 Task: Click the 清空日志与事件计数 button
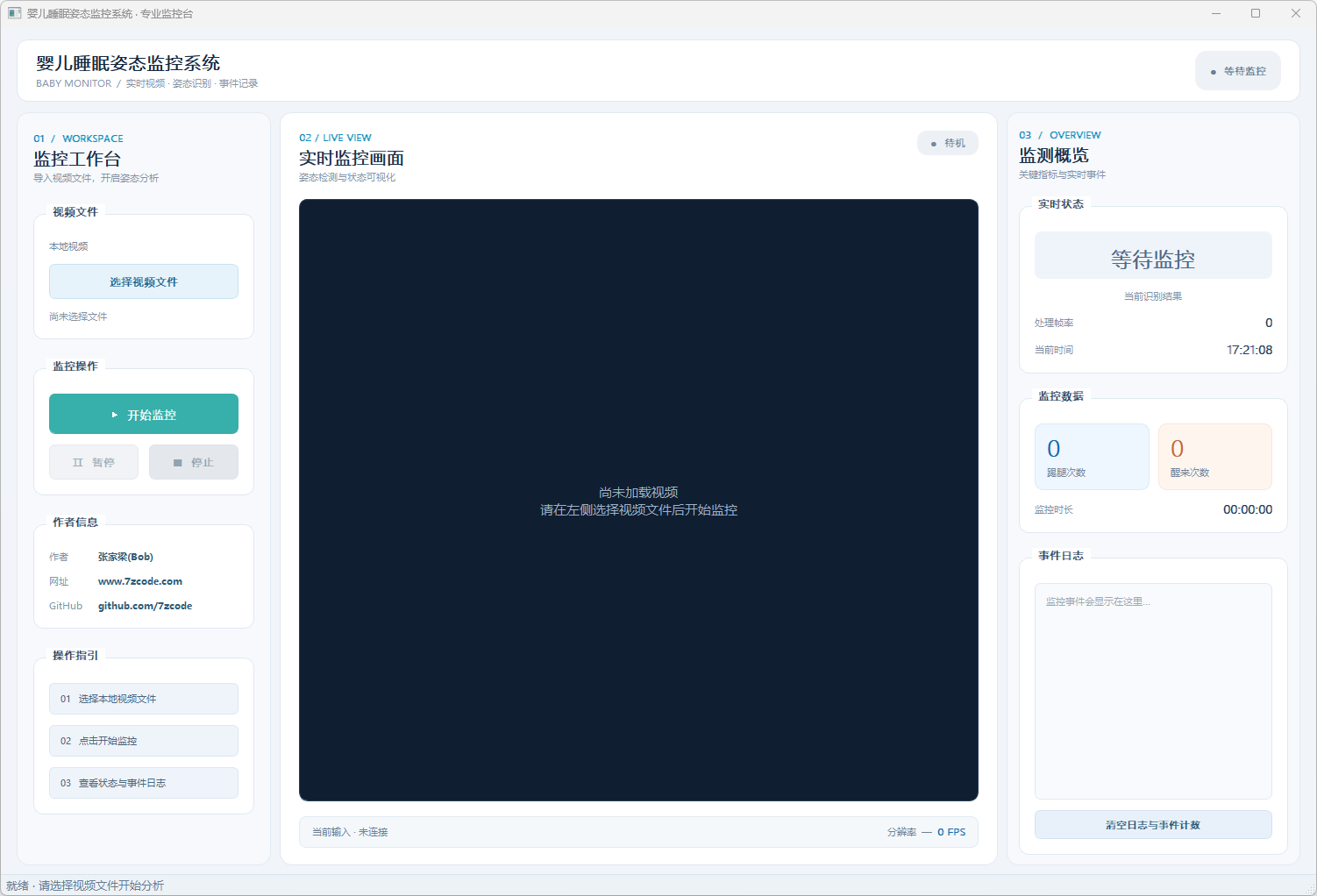click(x=1153, y=825)
